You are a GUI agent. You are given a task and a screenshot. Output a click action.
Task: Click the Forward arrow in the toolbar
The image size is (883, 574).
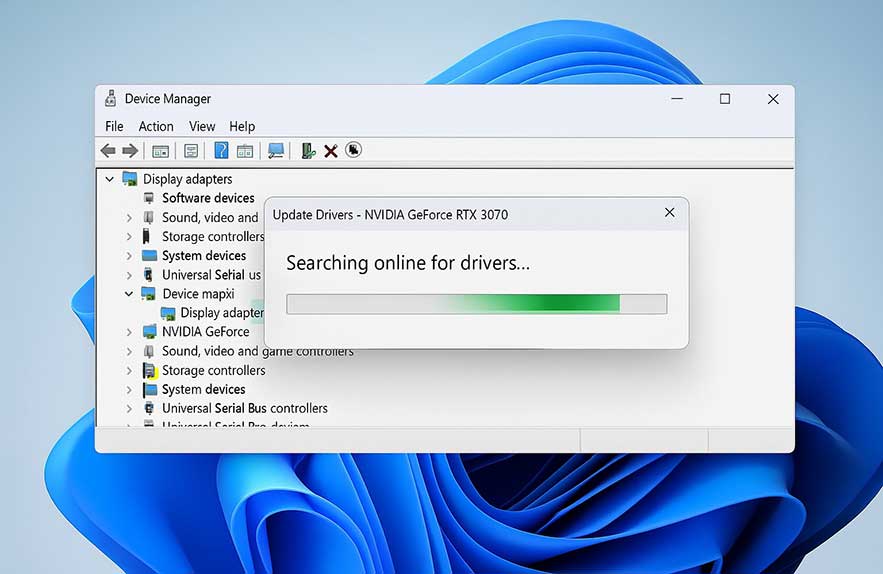point(130,150)
